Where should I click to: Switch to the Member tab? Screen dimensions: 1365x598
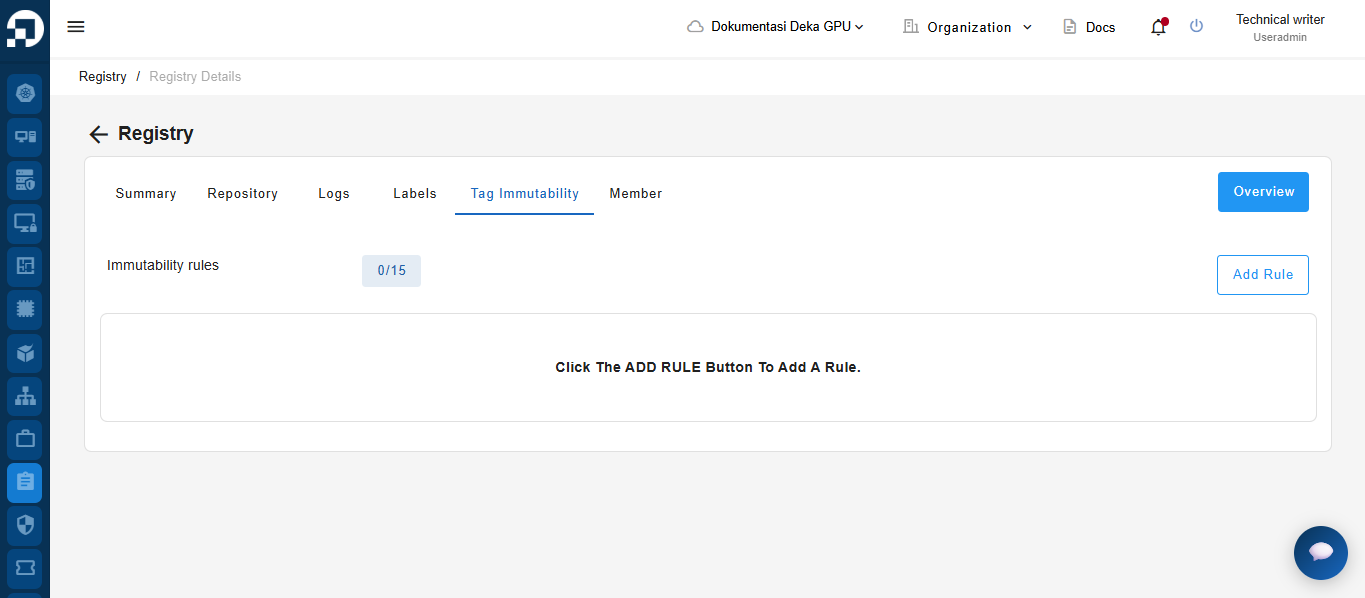(635, 194)
